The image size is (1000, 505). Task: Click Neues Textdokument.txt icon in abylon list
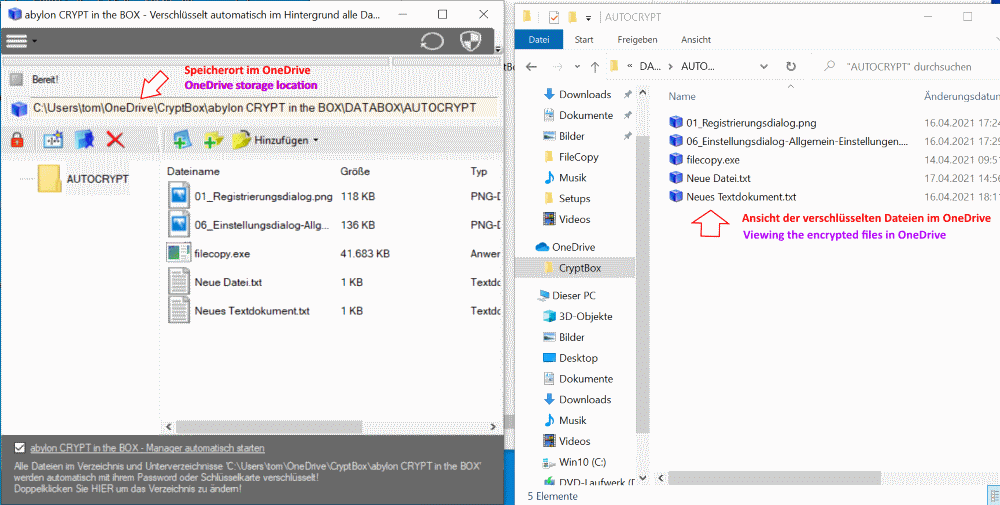(179, 310)
